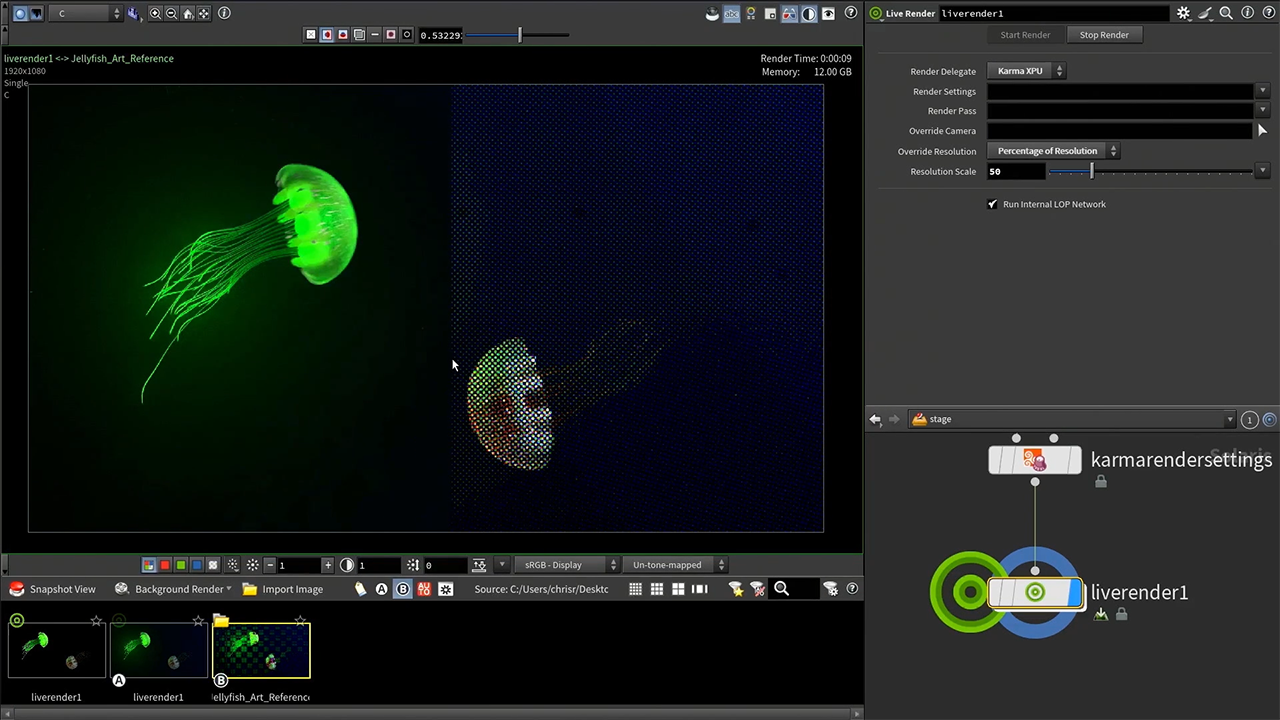
Task: Click the home view reset icon
Action: 188,14
